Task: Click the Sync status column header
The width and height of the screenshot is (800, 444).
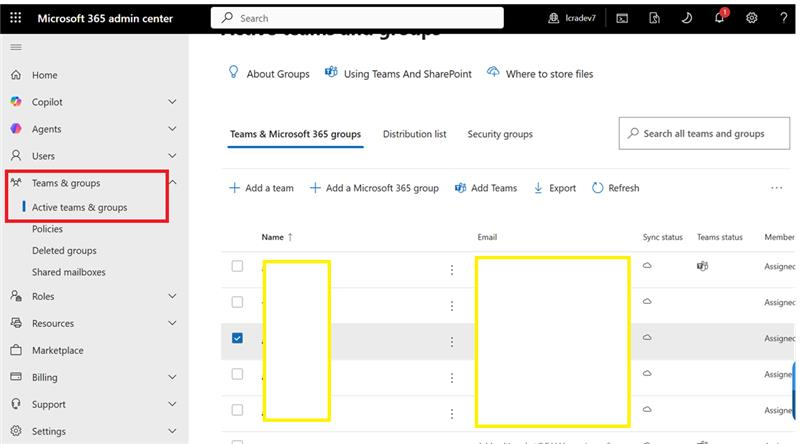Action: (x=662, y=237)
